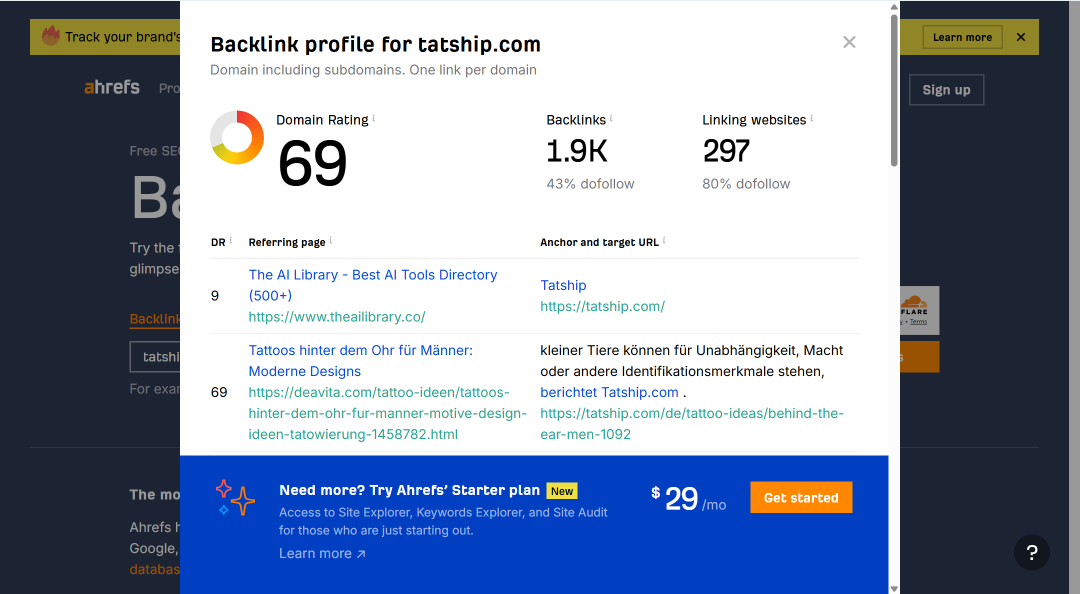1080x594 pixels.
Task: Click the scrollbar down arrow
Action: [894, 588]
